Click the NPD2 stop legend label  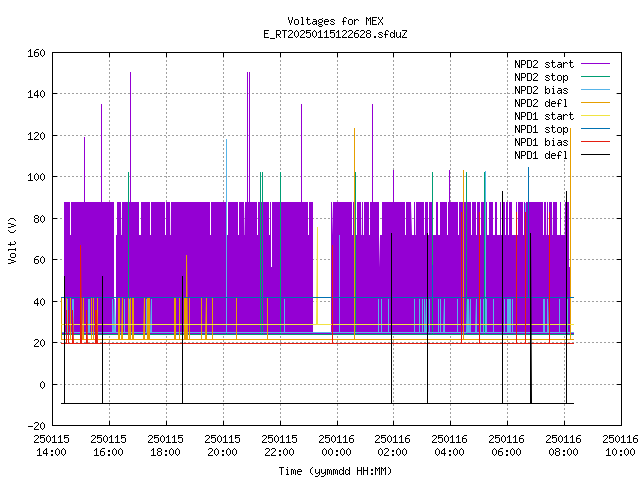point(541,77)
